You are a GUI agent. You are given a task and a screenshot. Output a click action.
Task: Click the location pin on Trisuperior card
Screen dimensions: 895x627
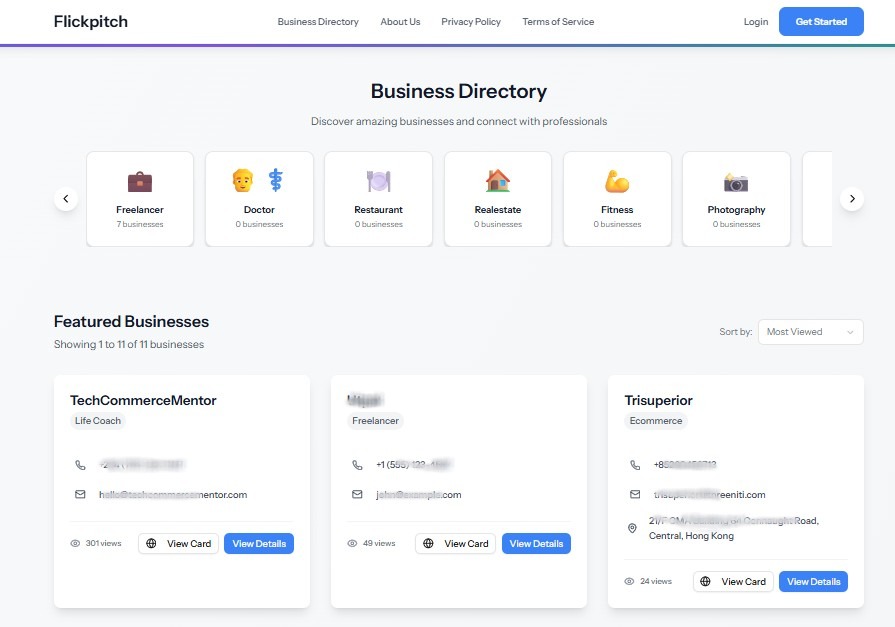(632, 528)
